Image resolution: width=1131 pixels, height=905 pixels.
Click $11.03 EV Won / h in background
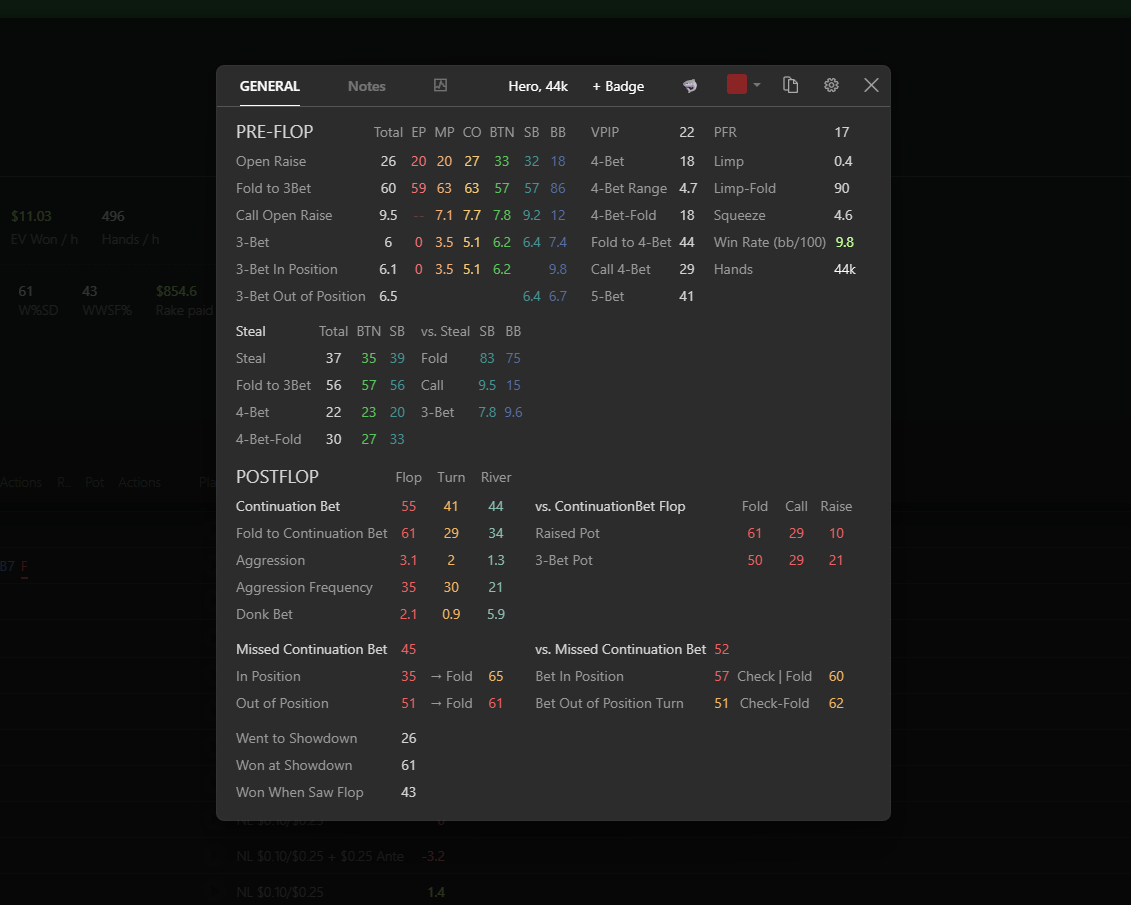coord(31,216)
